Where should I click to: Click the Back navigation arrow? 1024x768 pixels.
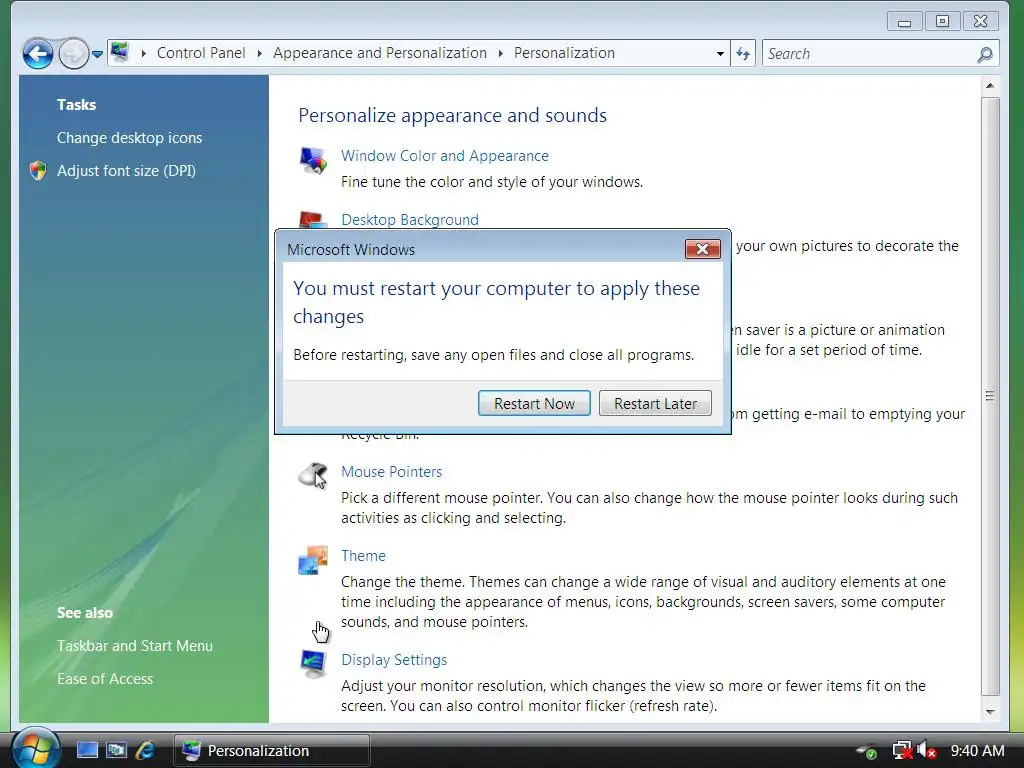[x=38, y=54]
